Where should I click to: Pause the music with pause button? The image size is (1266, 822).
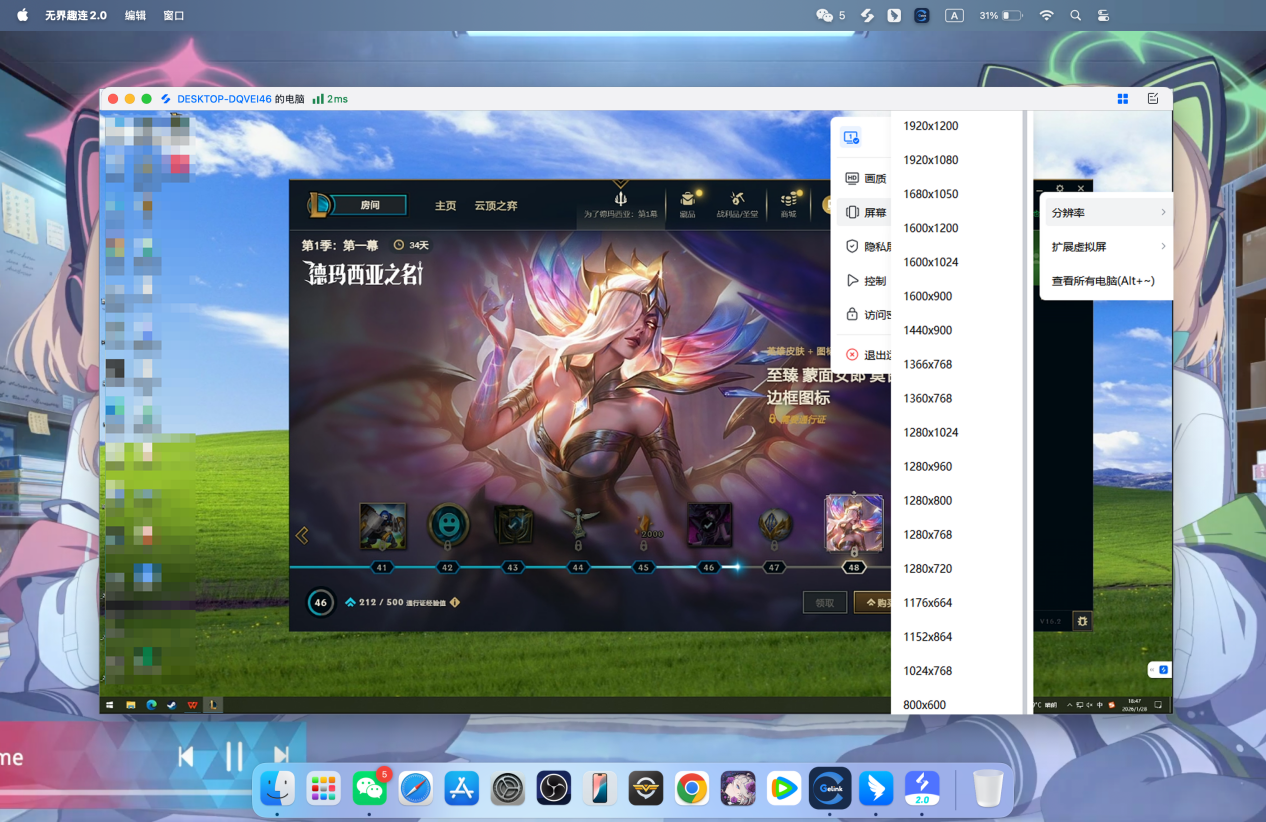[x=234, y=757]
